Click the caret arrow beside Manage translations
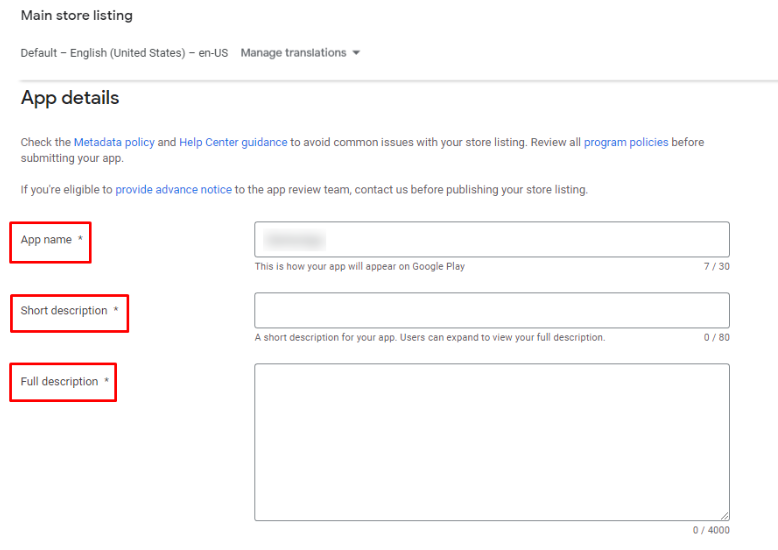 (x=356, y=53)
